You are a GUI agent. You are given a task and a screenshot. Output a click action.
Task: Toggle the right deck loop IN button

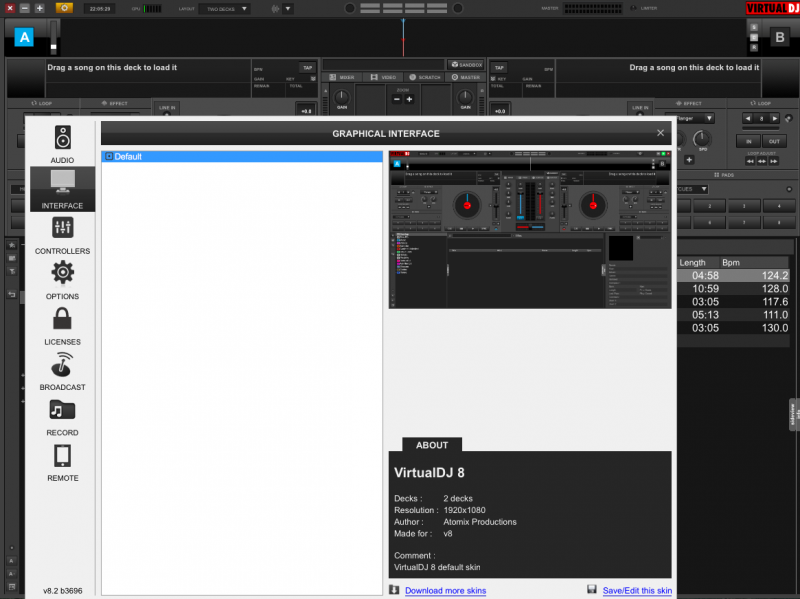point(748,141)
